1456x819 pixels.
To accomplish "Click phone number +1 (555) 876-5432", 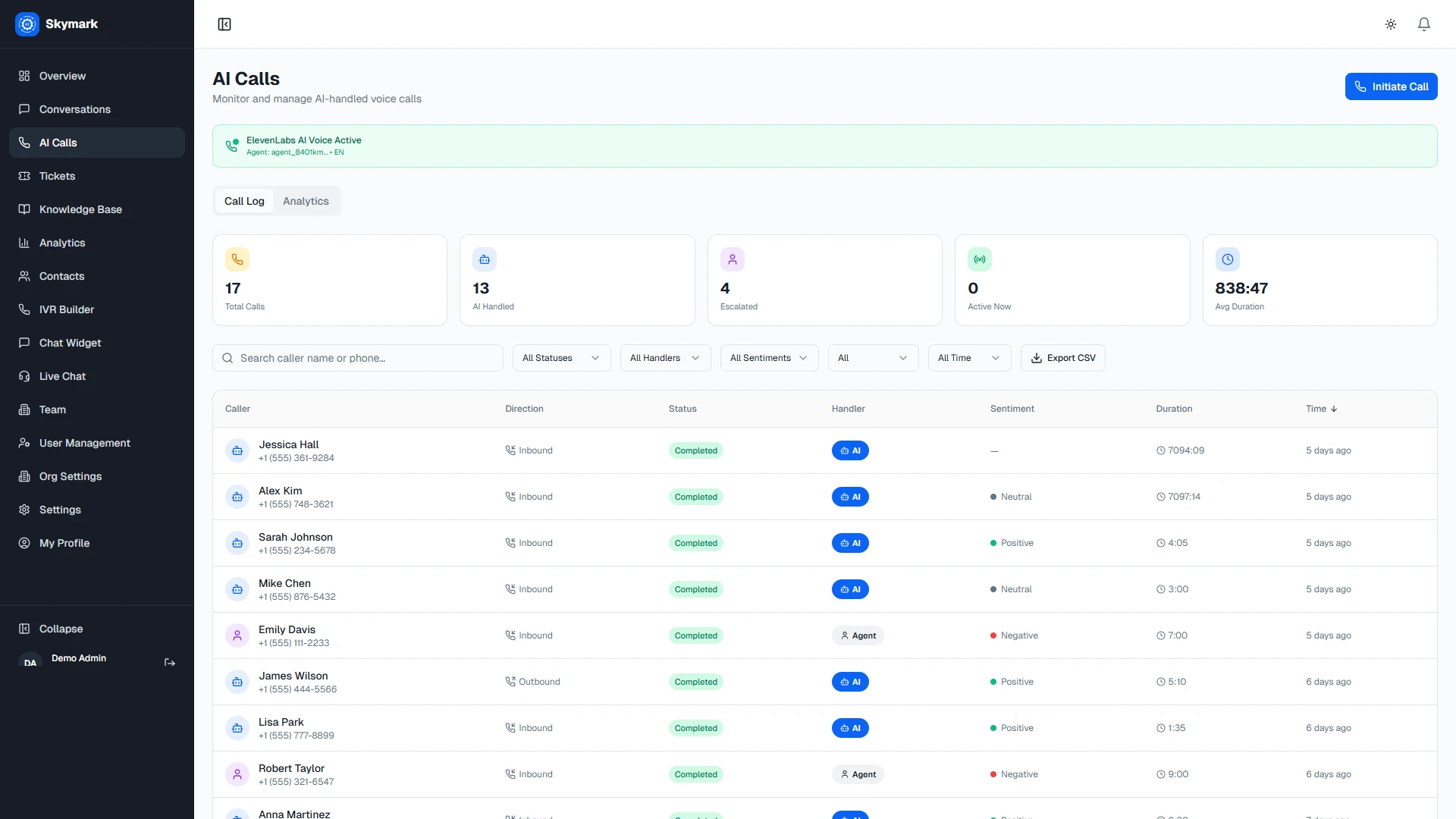I will (297, 597).
